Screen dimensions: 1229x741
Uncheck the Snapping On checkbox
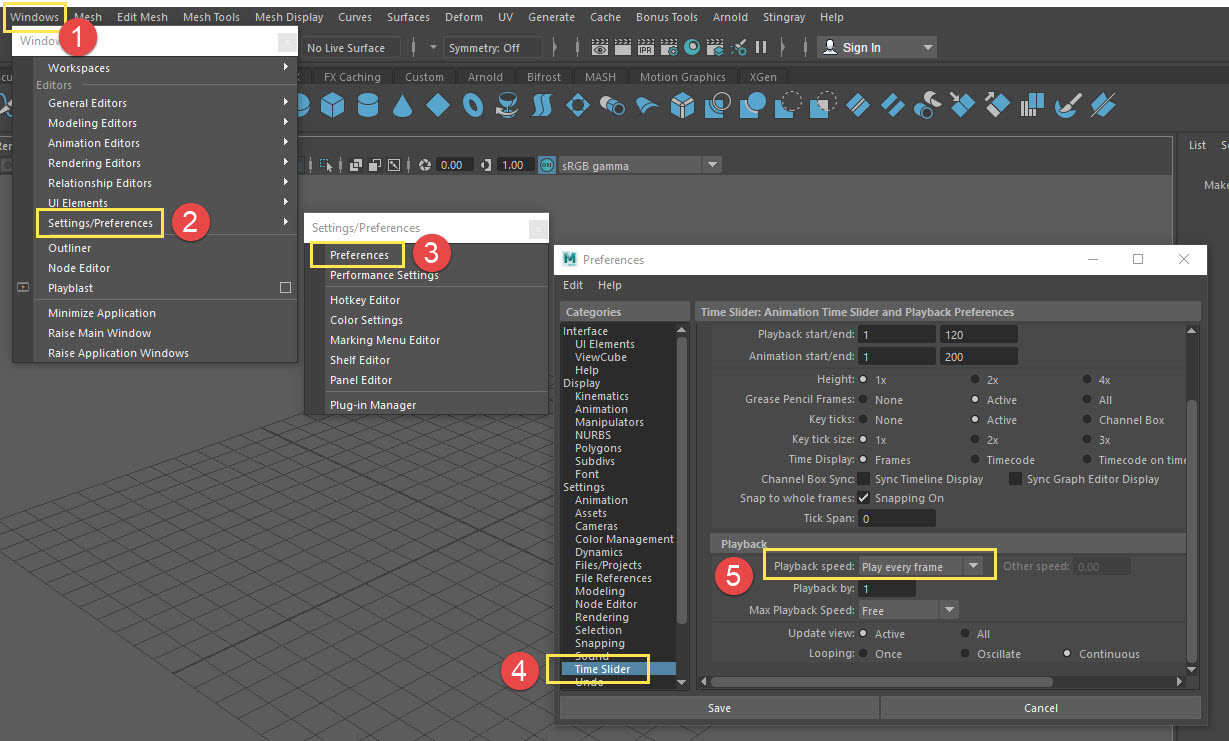[x=864, y=498]
